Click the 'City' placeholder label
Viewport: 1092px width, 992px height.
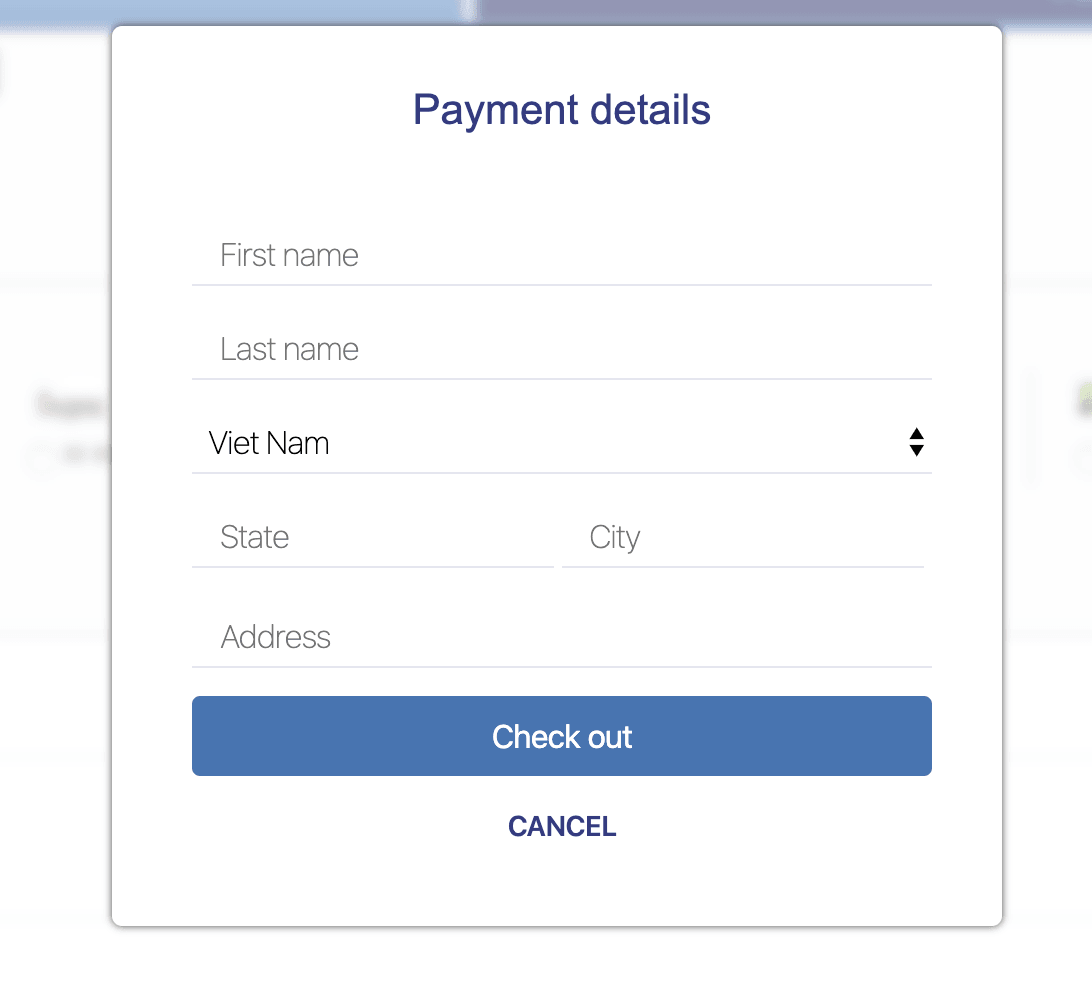click(614, 538)
